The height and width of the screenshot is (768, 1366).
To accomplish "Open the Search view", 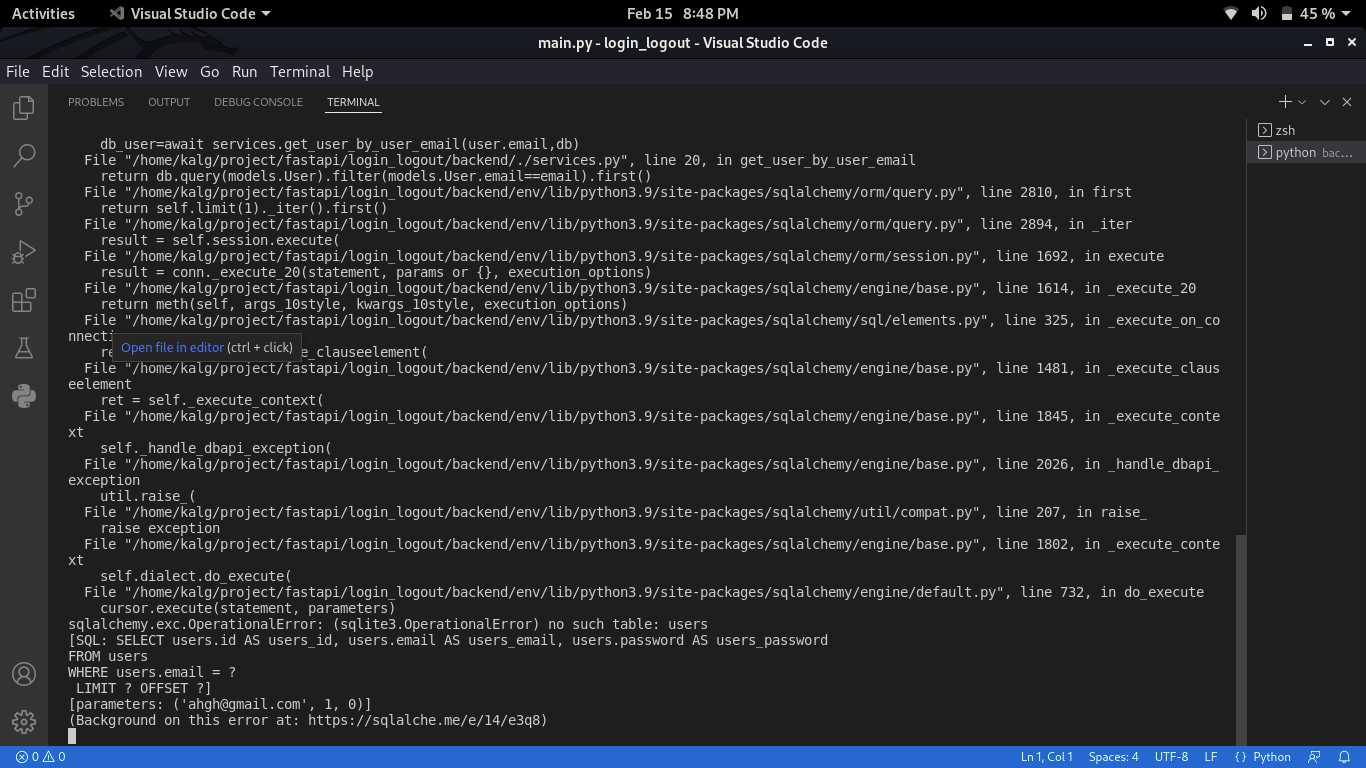I will point(23,155).
